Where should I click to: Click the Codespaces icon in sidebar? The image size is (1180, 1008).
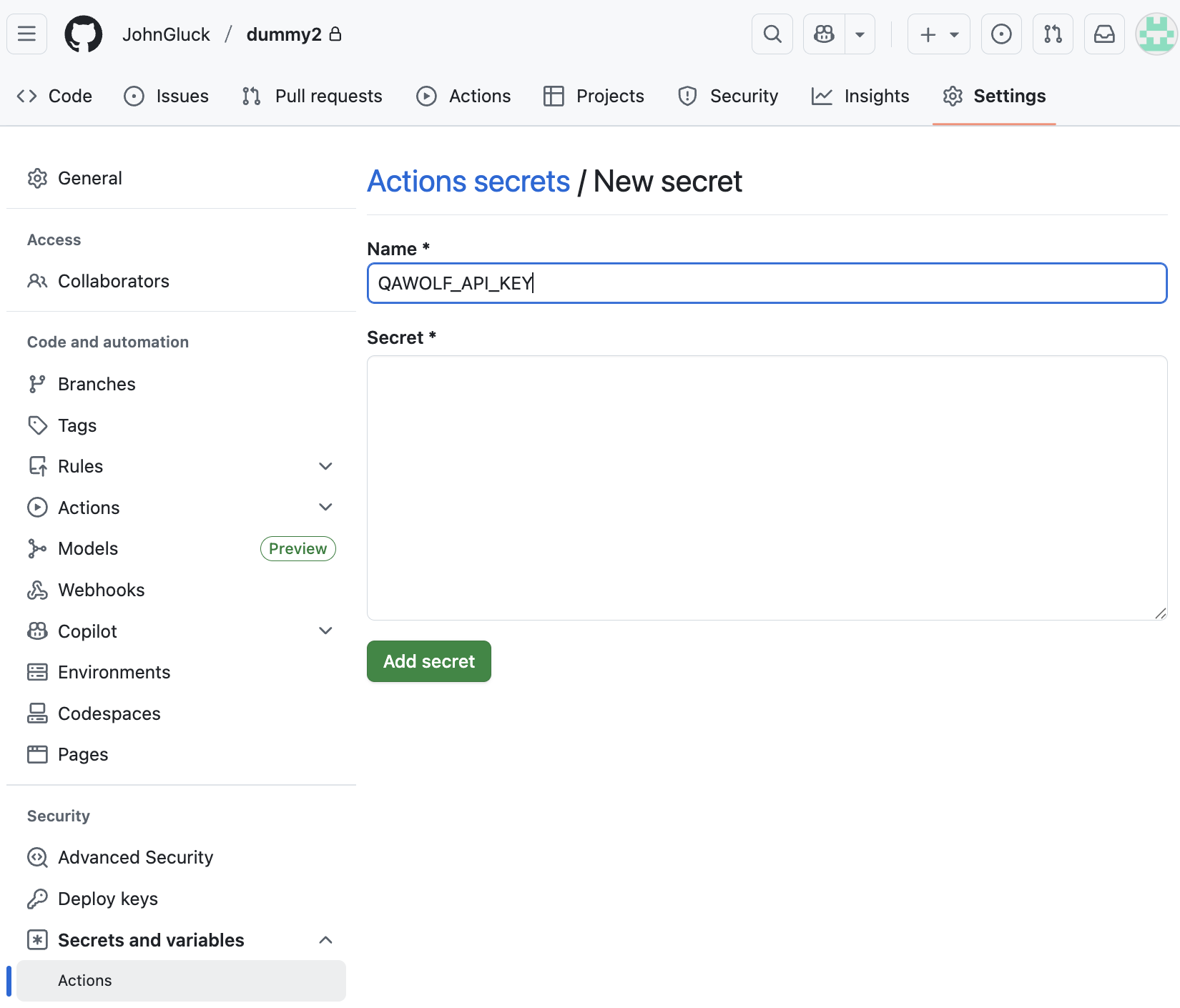[37, 713]
